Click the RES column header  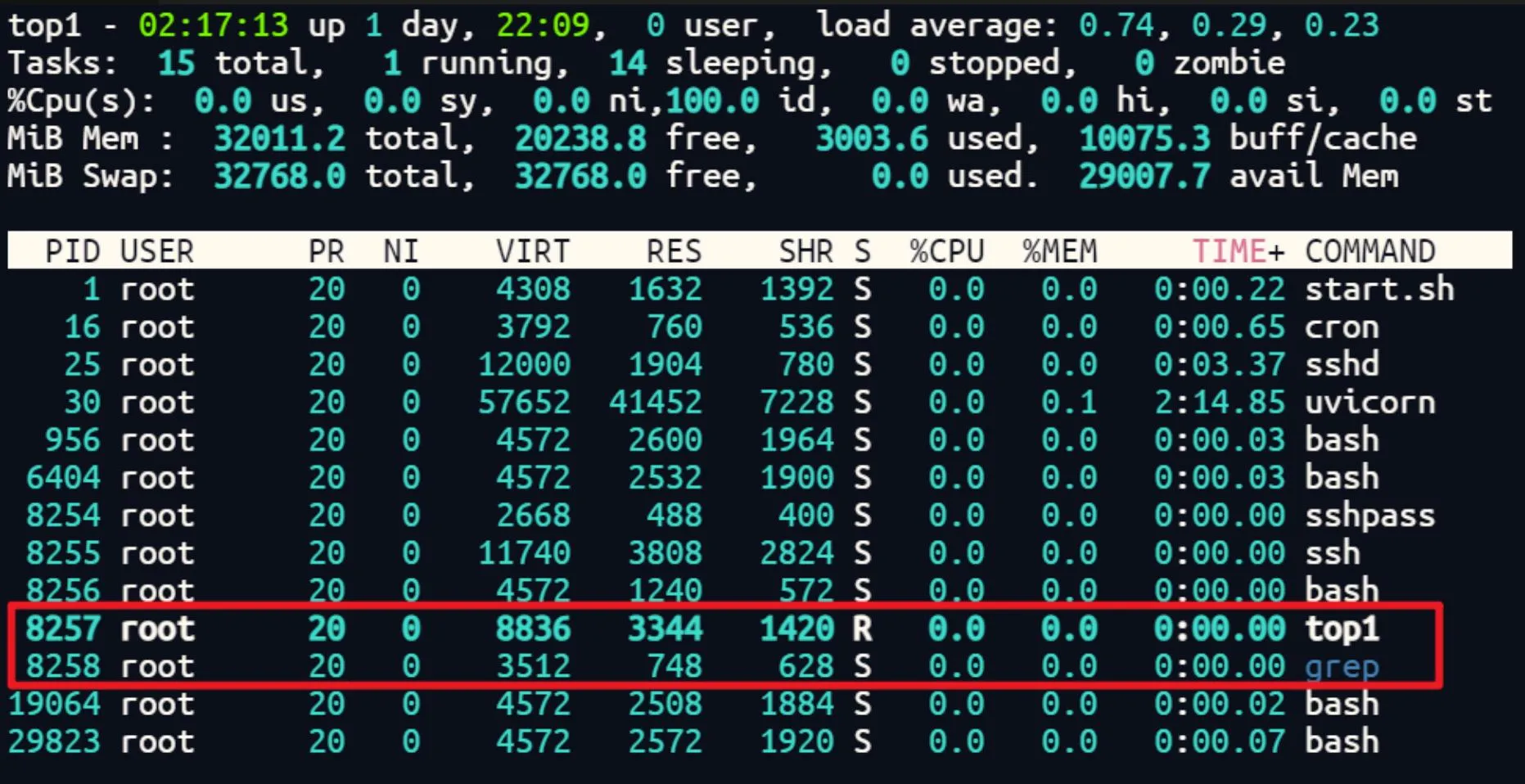tap(674, 251)
